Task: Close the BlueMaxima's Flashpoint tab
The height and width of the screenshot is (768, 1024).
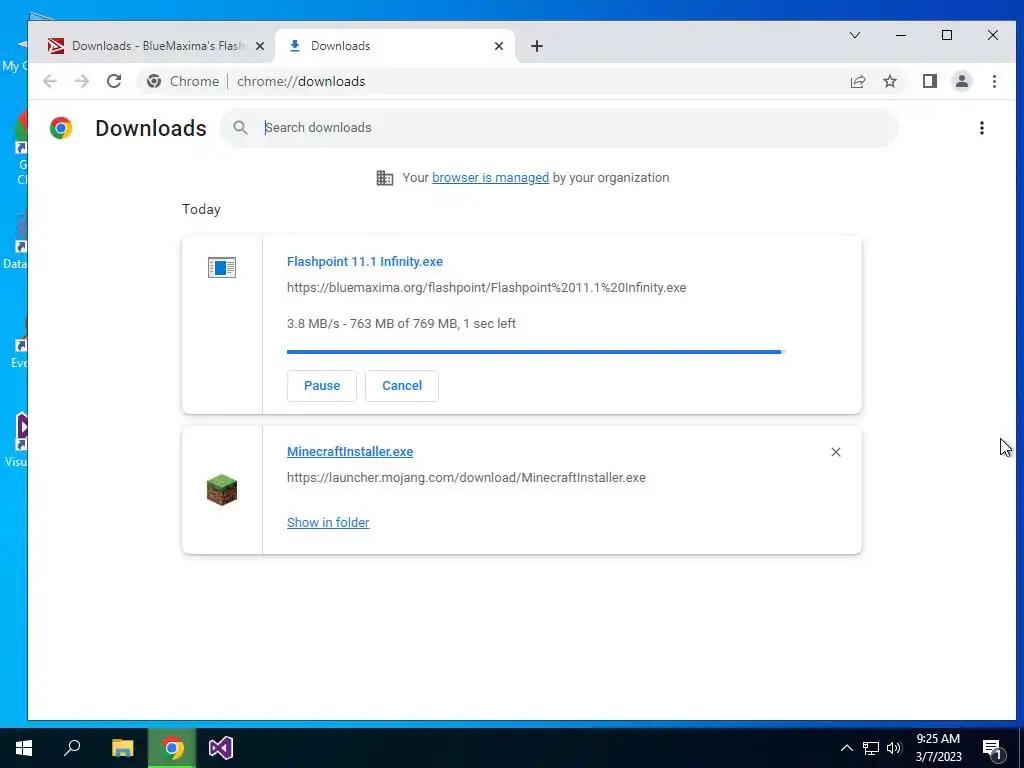Action: [x=260, y=46]
